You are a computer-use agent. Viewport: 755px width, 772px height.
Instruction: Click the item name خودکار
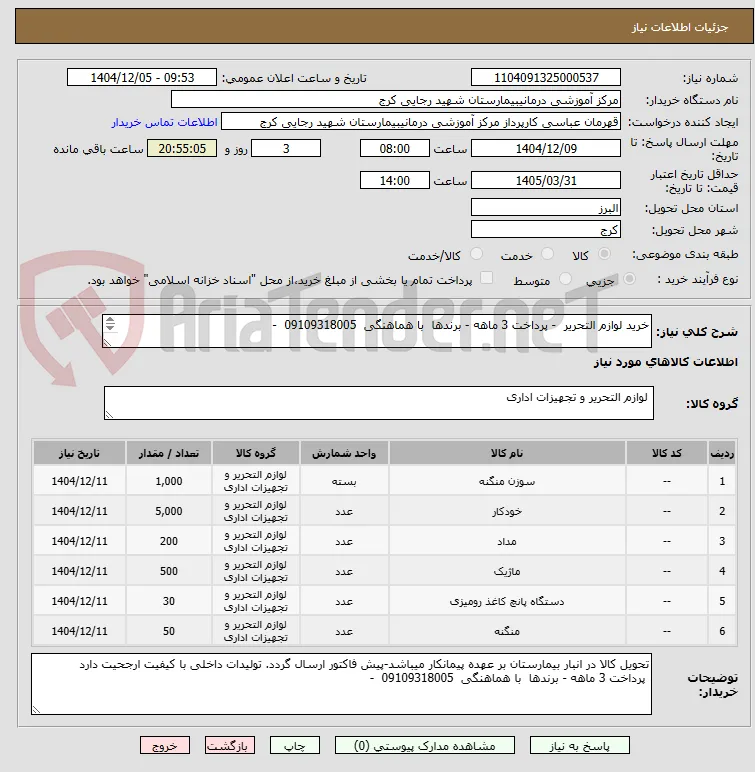[507, 511]
